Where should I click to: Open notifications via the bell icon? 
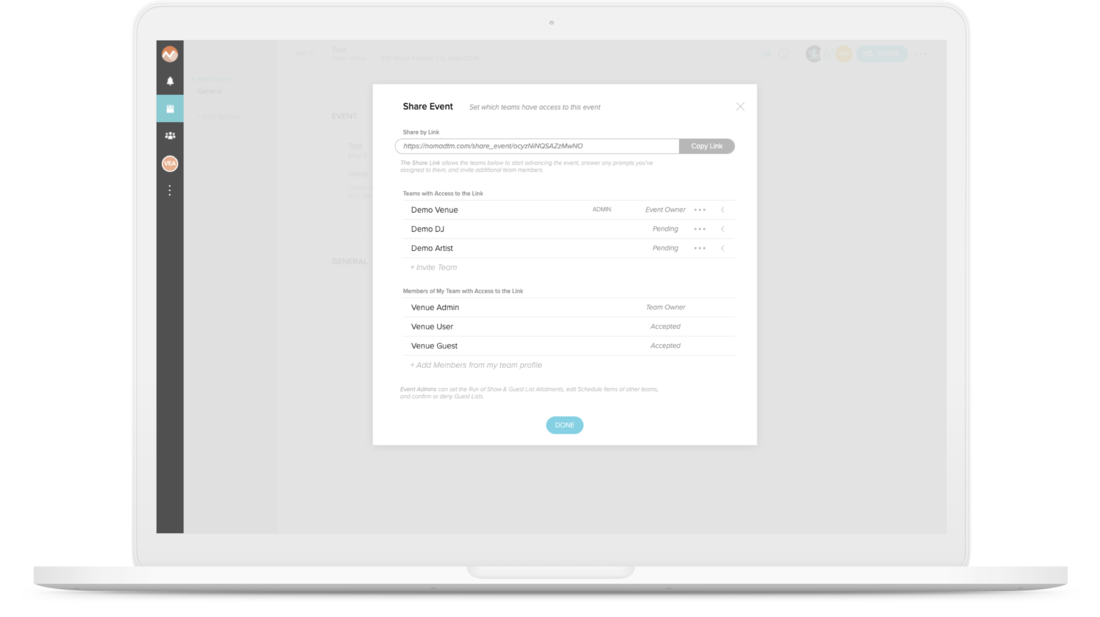click(170, 81)
